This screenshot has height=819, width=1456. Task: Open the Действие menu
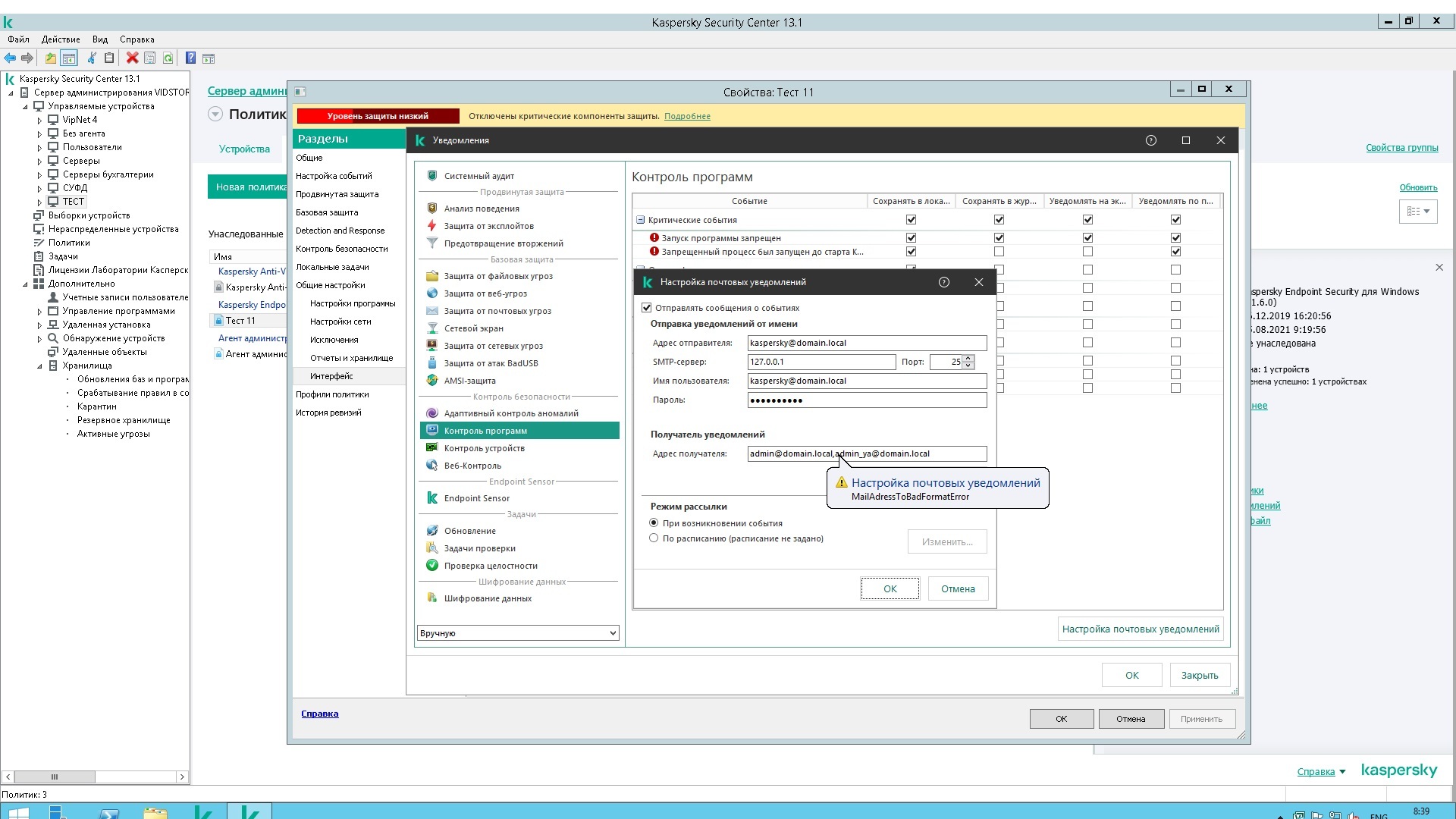click(61, 39)
